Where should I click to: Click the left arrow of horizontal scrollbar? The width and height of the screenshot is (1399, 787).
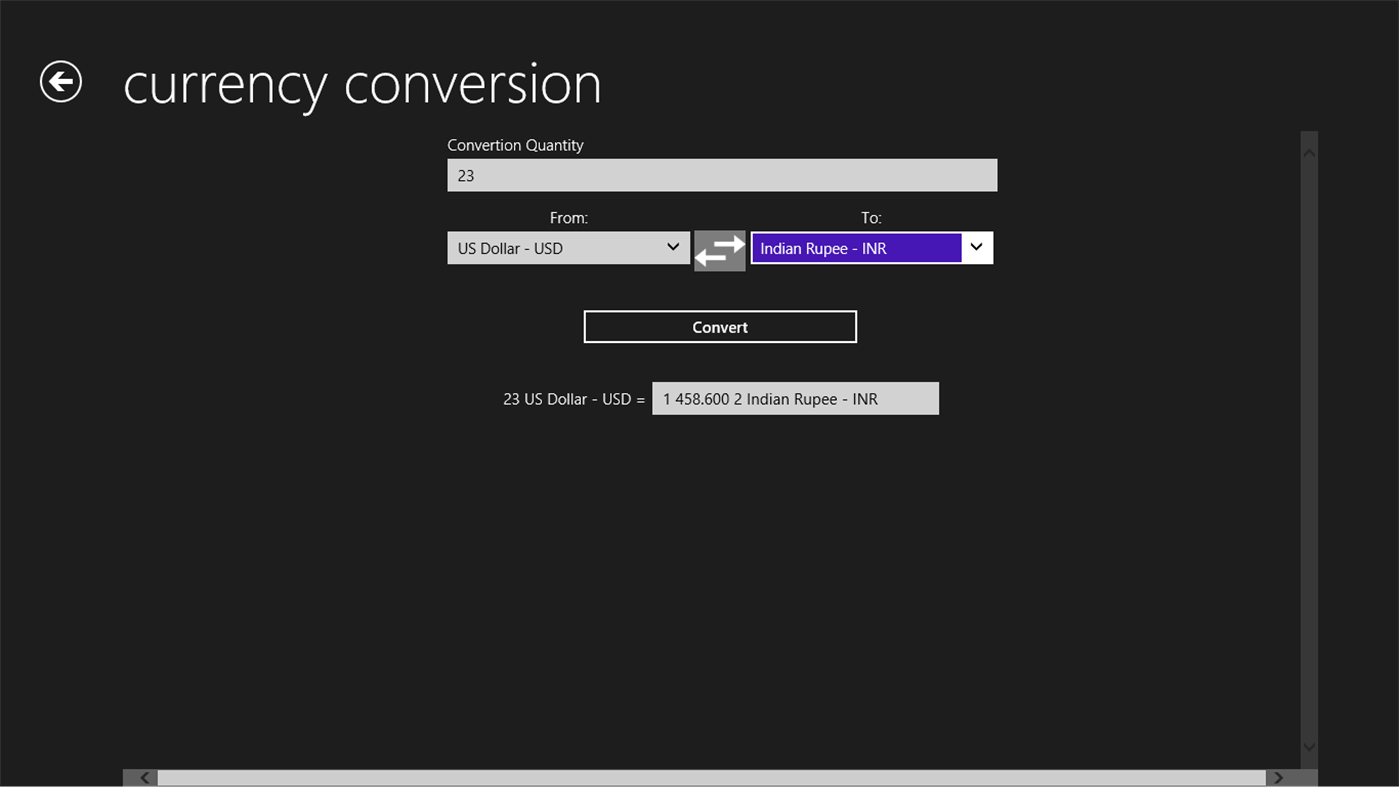click(143, 777)
